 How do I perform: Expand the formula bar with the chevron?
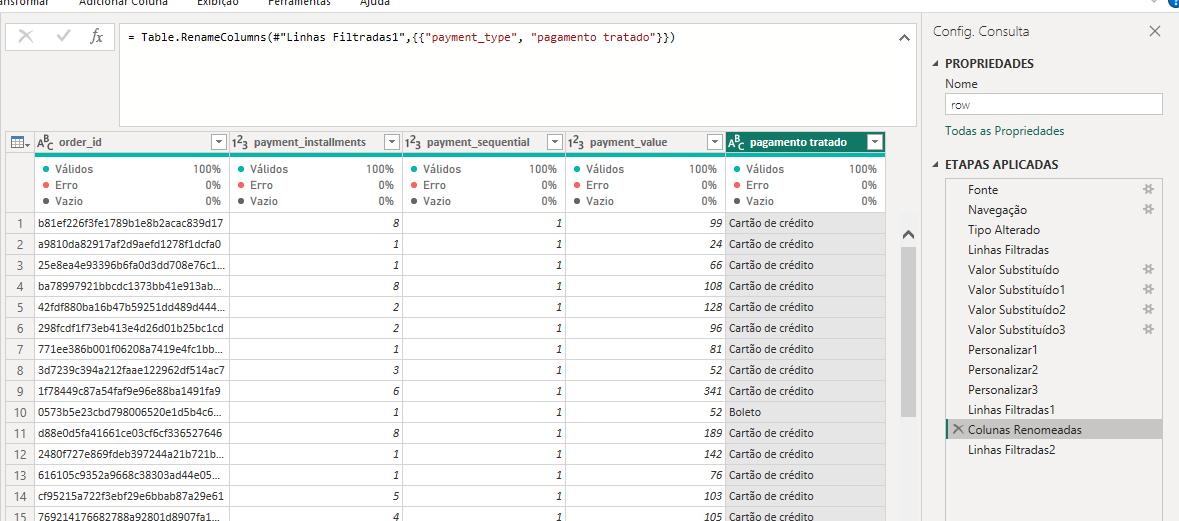coord(904,38)
